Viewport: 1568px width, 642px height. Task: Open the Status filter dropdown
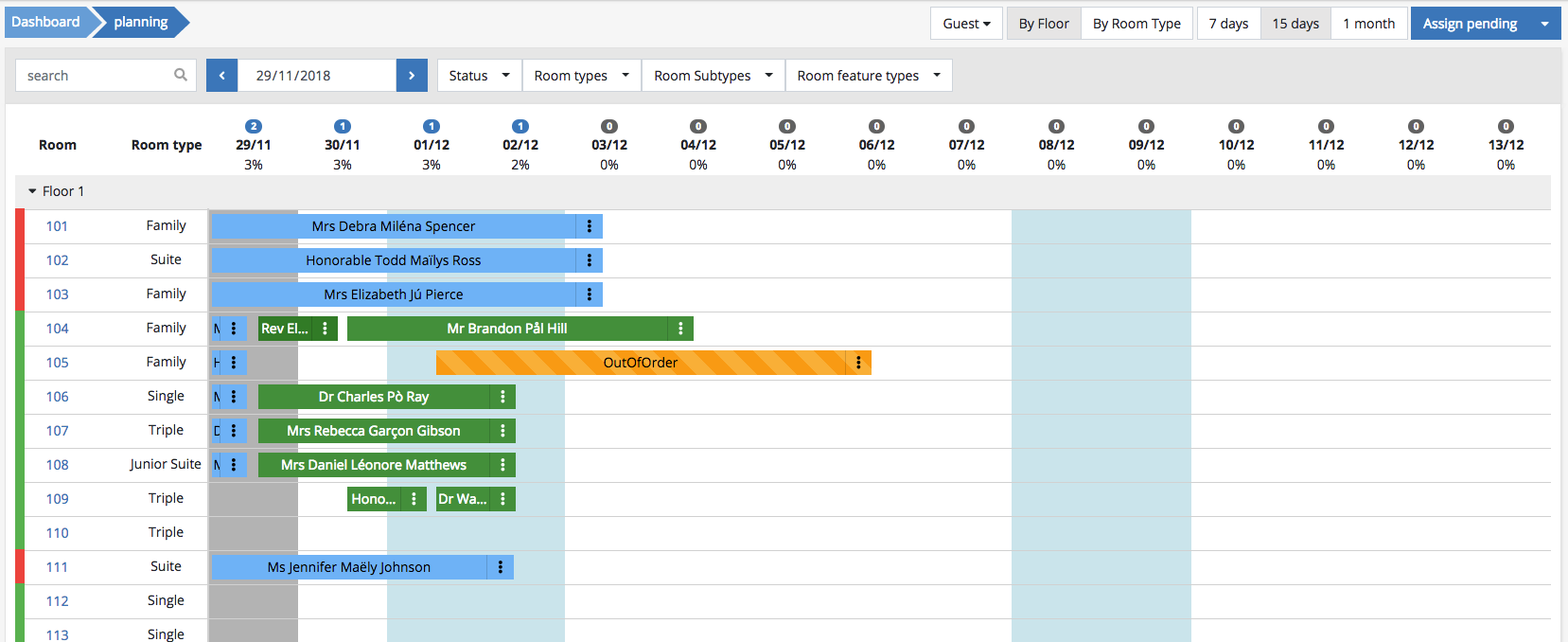(479, 76)
